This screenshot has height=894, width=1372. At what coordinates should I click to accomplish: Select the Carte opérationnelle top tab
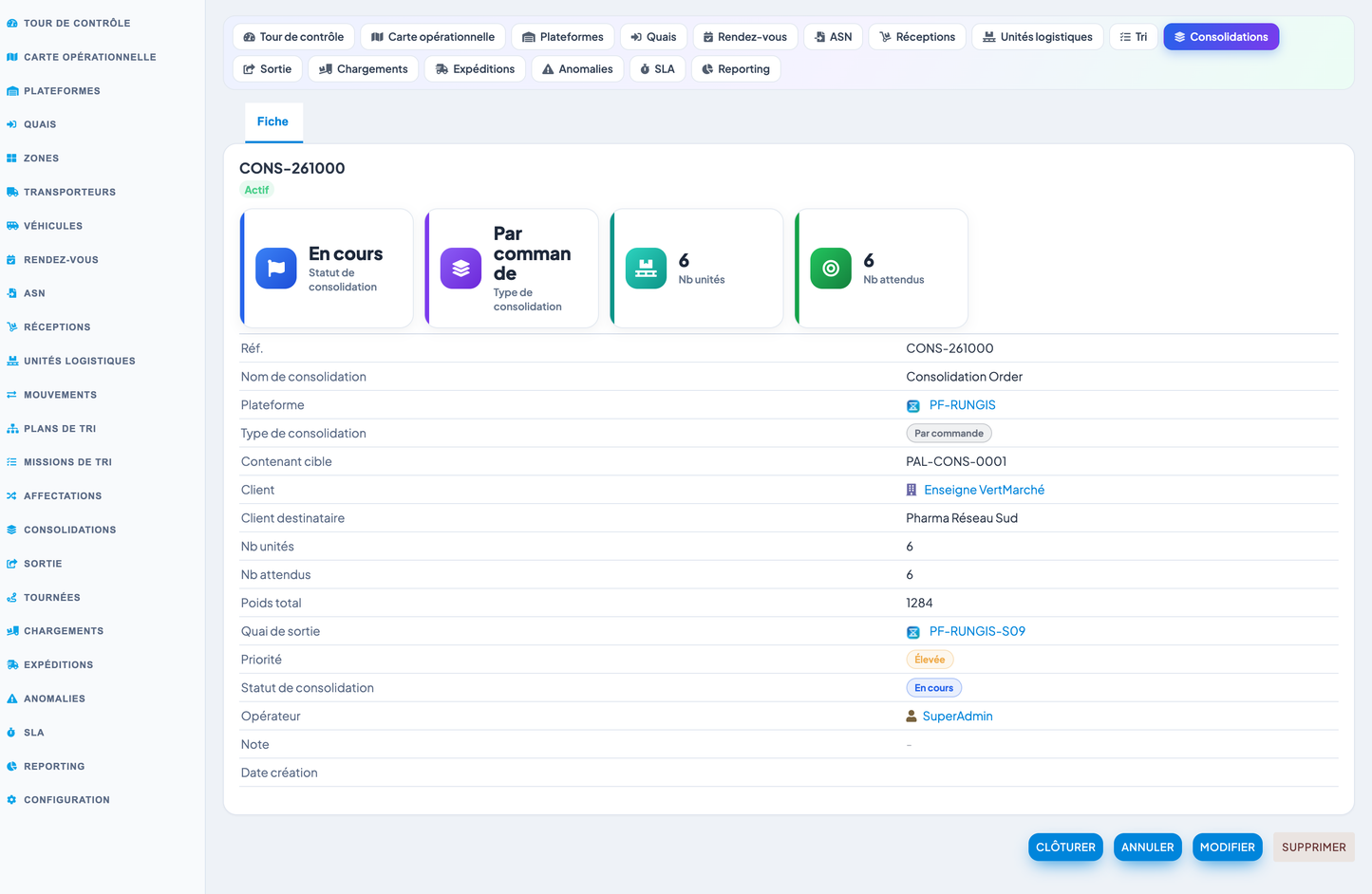pyautogui.click(x=433, y=37)
